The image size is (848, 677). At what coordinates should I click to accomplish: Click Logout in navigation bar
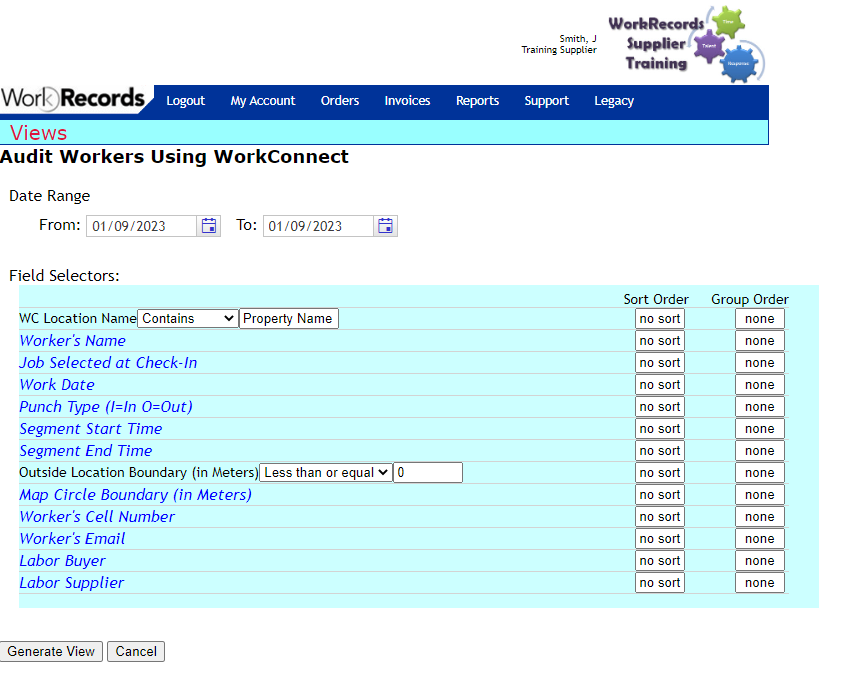(x=186, y=101)
